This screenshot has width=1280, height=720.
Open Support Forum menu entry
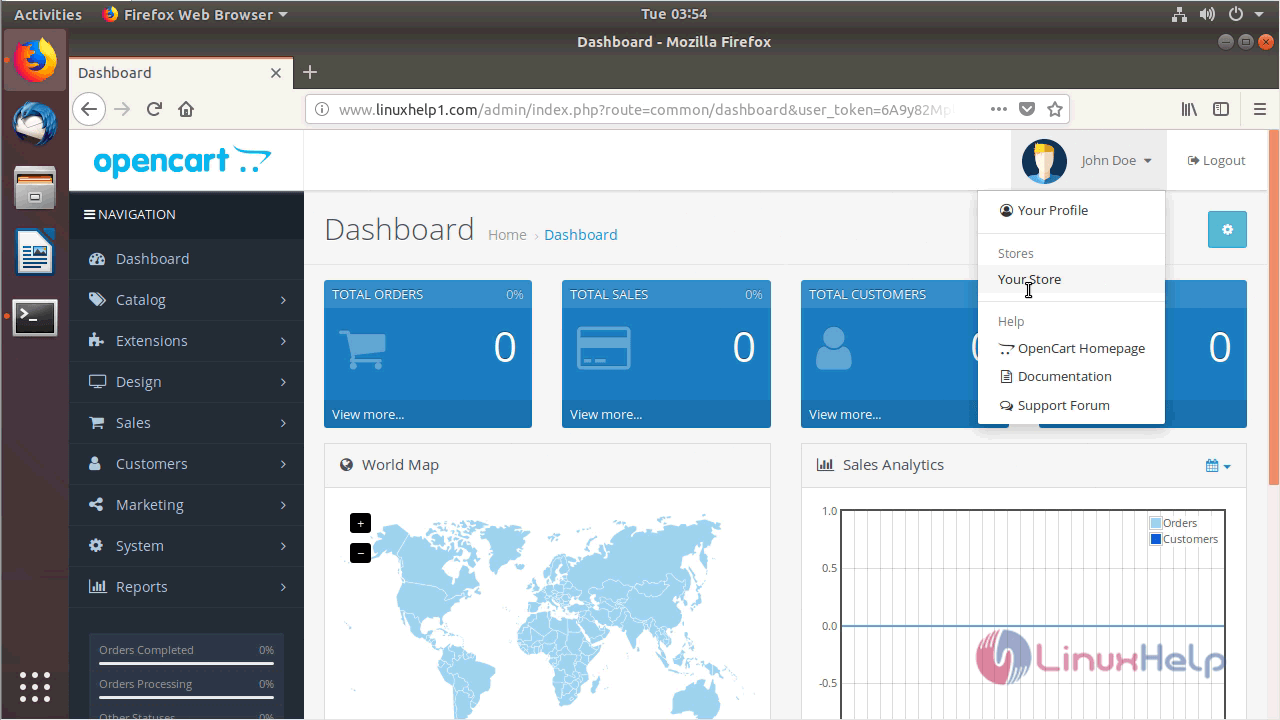[x=1071, y=406]
